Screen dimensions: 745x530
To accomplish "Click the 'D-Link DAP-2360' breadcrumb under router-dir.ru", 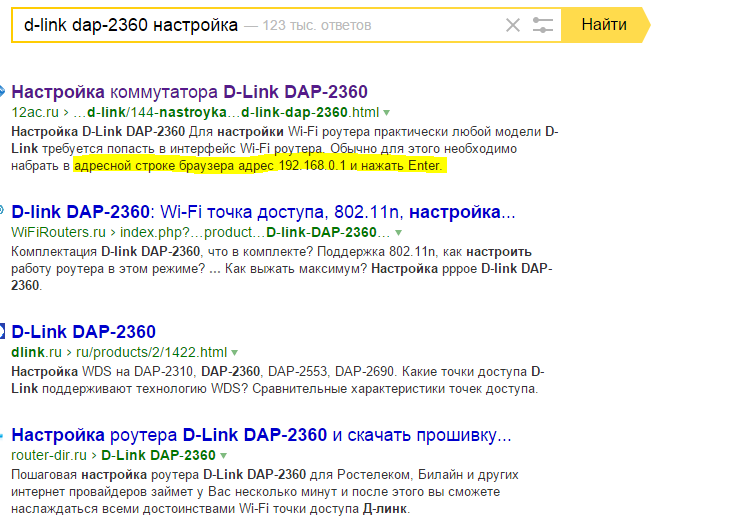I will (x=158, y=456).
